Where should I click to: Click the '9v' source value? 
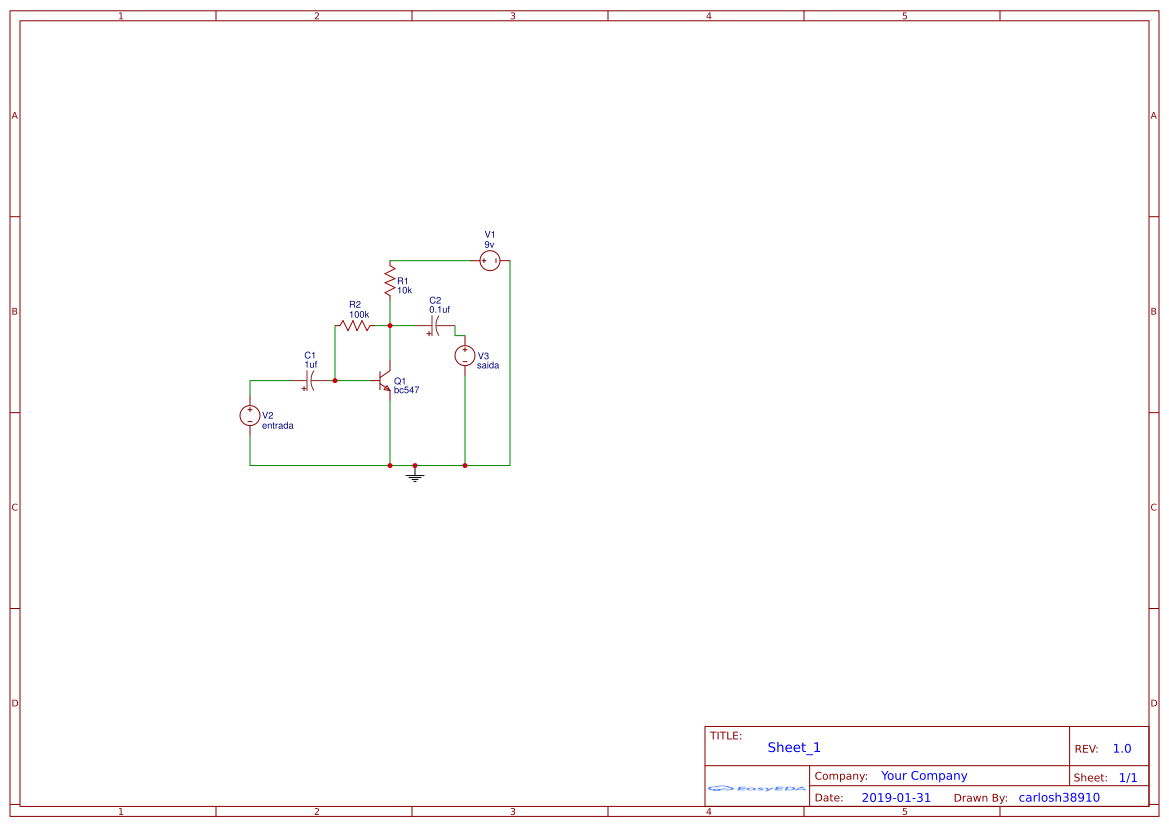click(489, 245)
